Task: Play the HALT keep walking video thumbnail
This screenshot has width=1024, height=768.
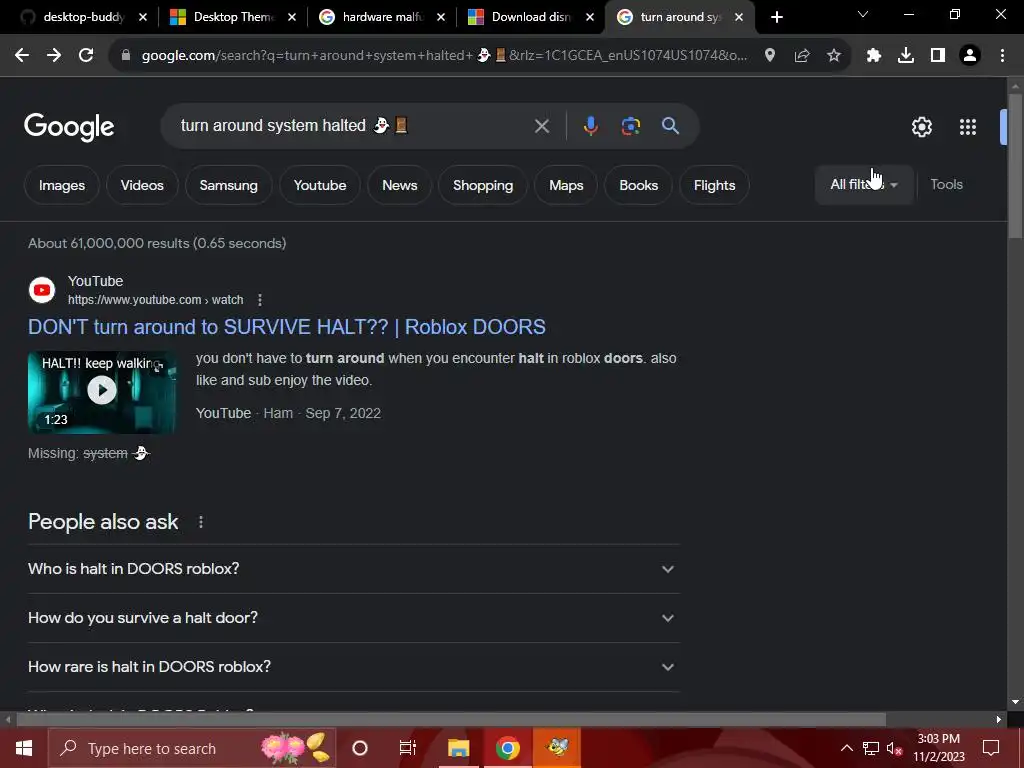Action: pyautogui.click(x=102, y=392)
